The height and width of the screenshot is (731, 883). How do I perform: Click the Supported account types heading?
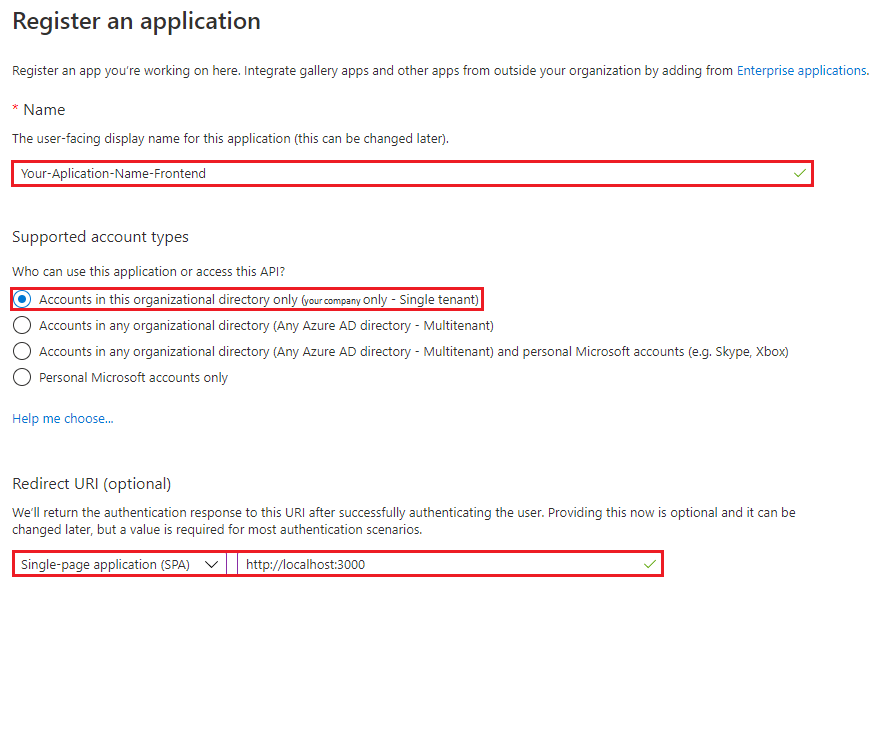click(x=100, y=237)
